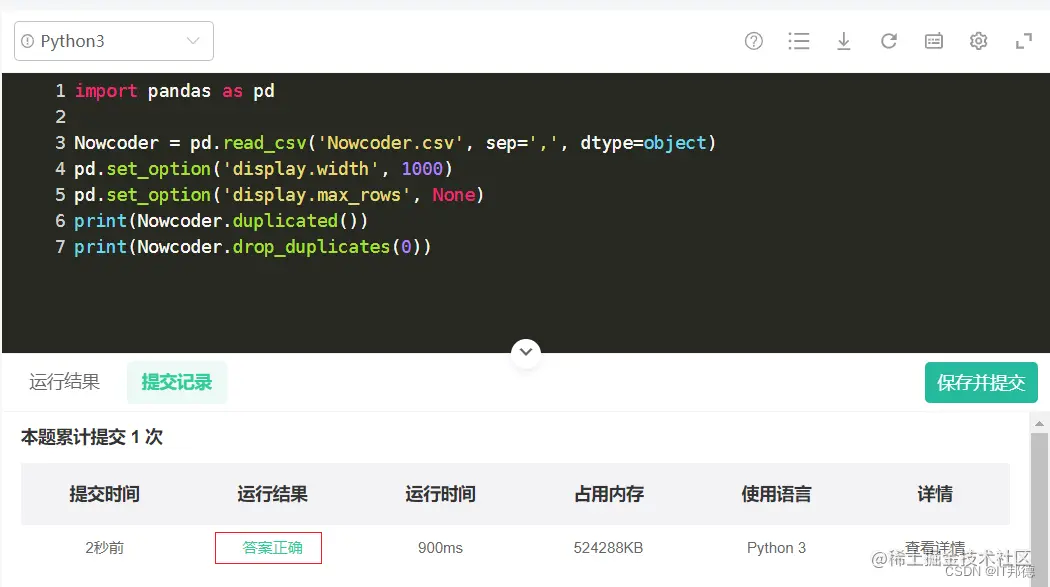Image resolution: width=1050 pixels, height=587 pixels.
Task: Reset code with the refresh icon
Action: pyautogui.click(x=889, y=41)
